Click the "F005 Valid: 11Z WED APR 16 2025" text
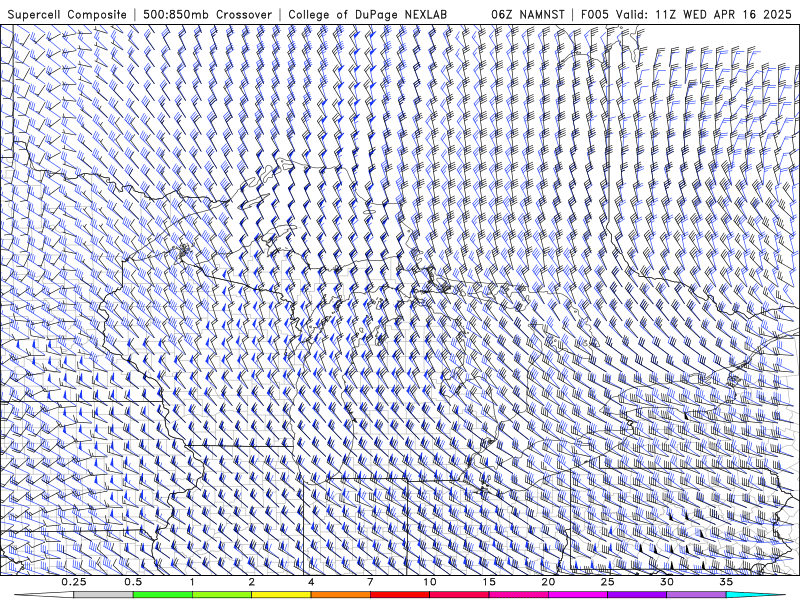This screenshot has width=800, height=600. [x=686, y=14]
